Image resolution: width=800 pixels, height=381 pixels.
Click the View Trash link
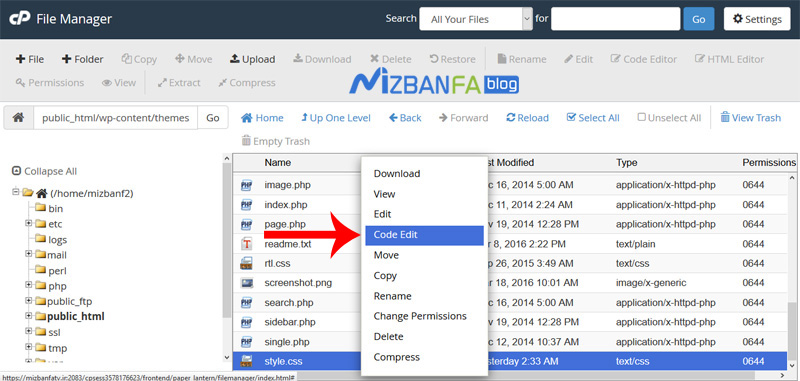coord(751,118)
